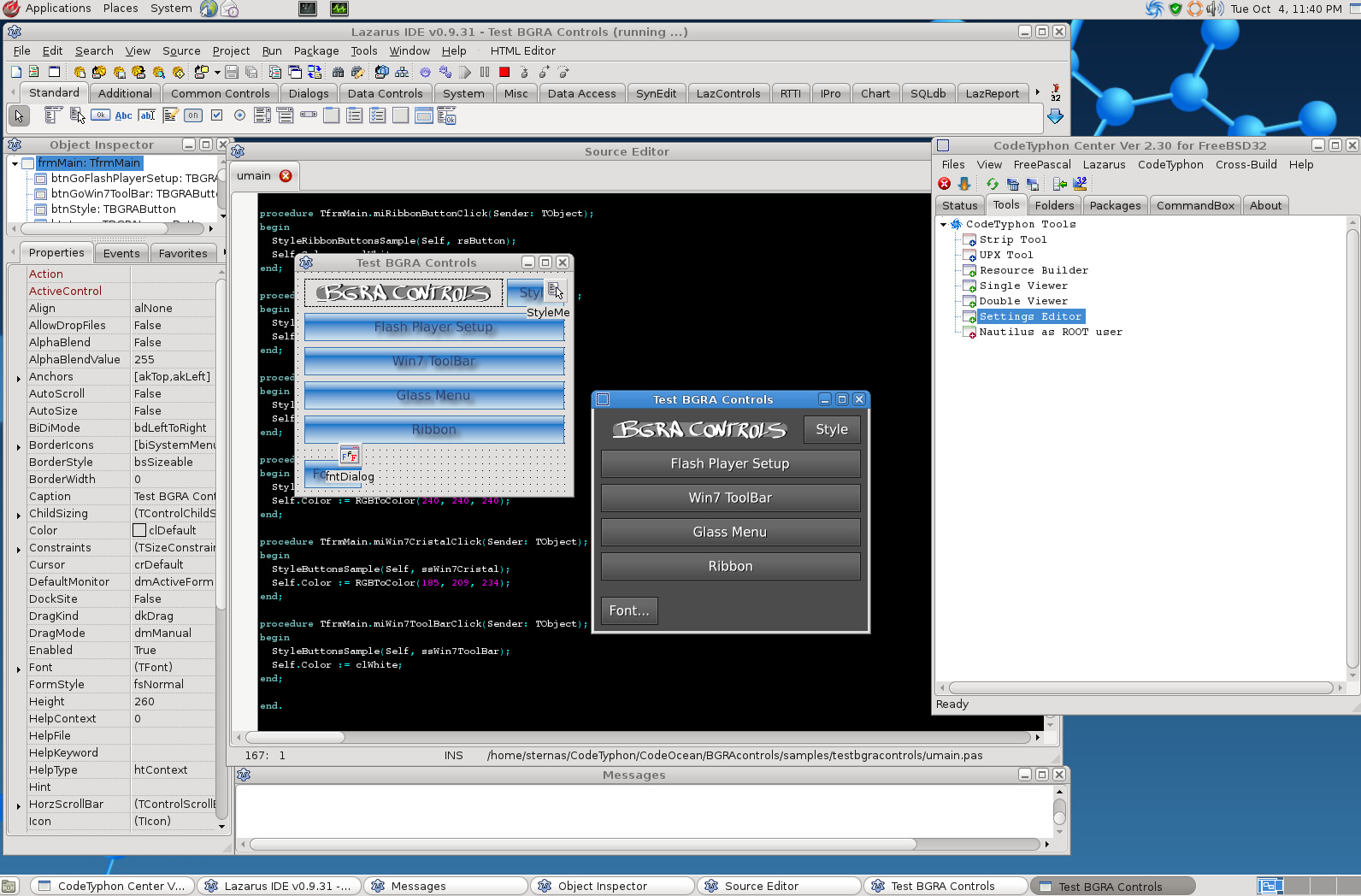Open the Applications menu in the top panel

click(x=57, y=9)
